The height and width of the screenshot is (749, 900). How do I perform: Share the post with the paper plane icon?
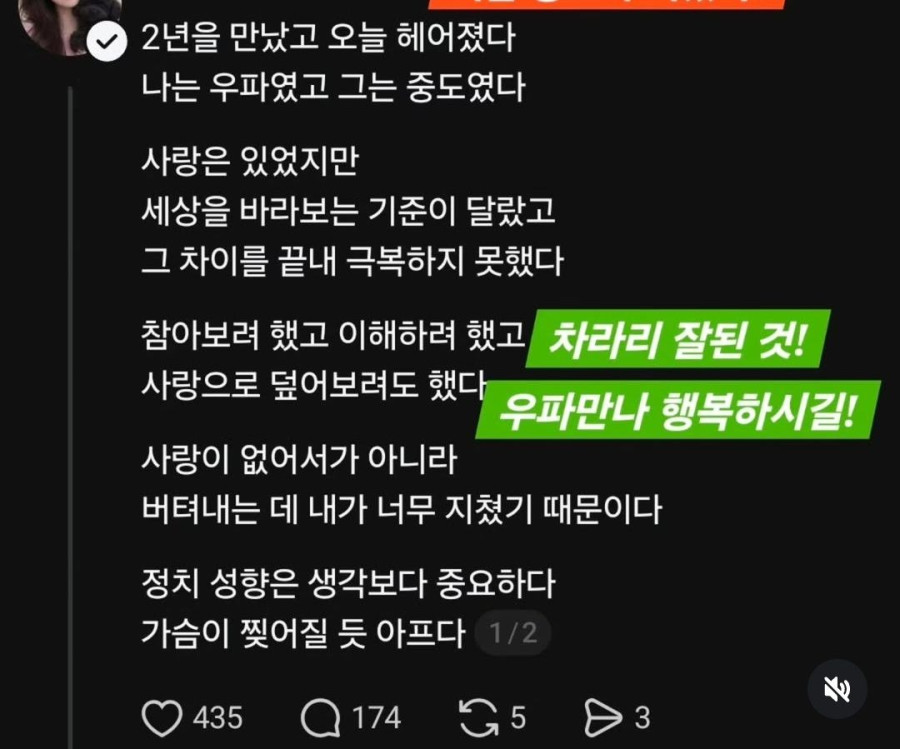click(x=603, y=717)
